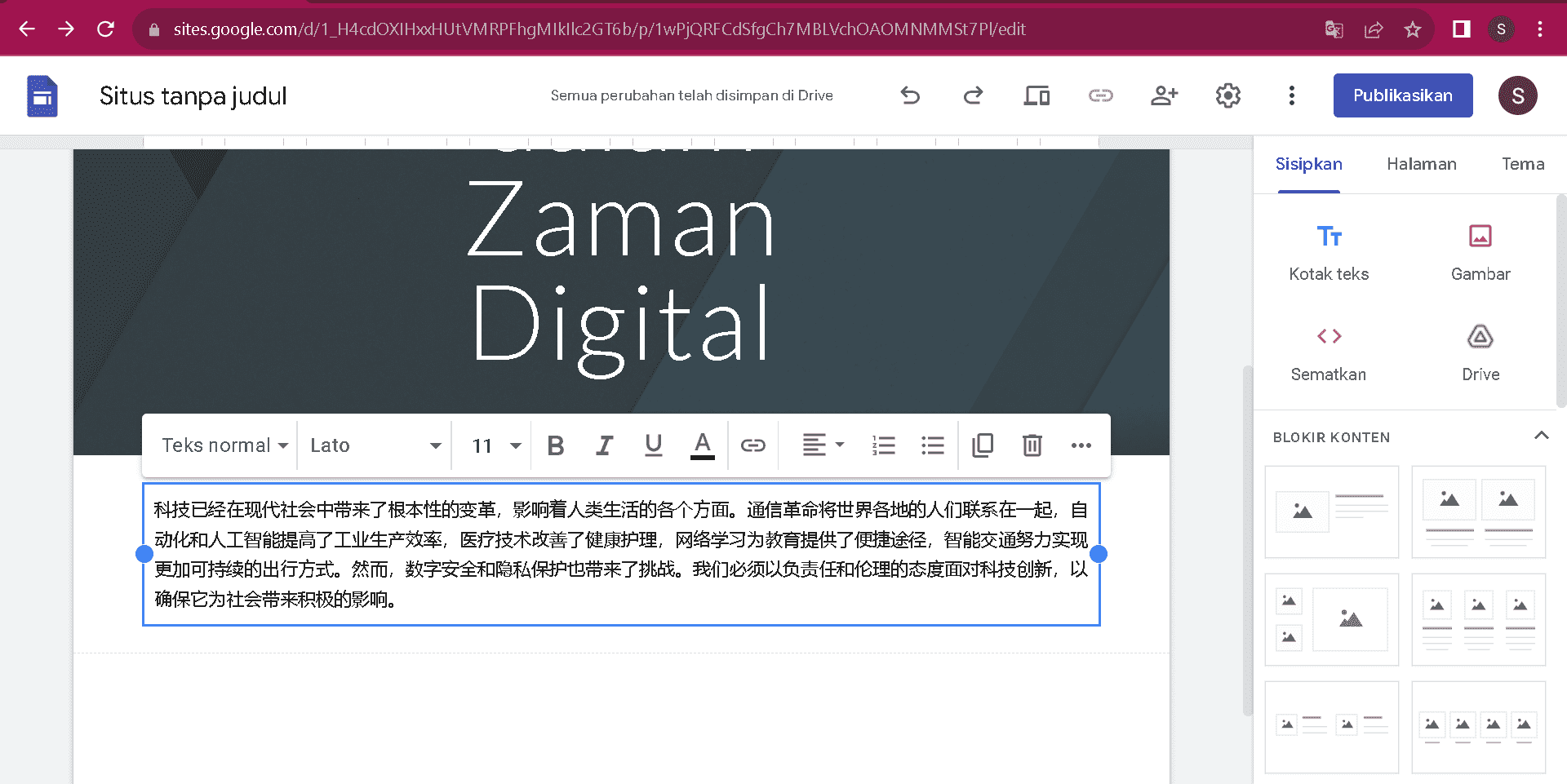1567x784 pixels.
Task: Click inside the Chinese paragraph text box
Action: (621, 555)
